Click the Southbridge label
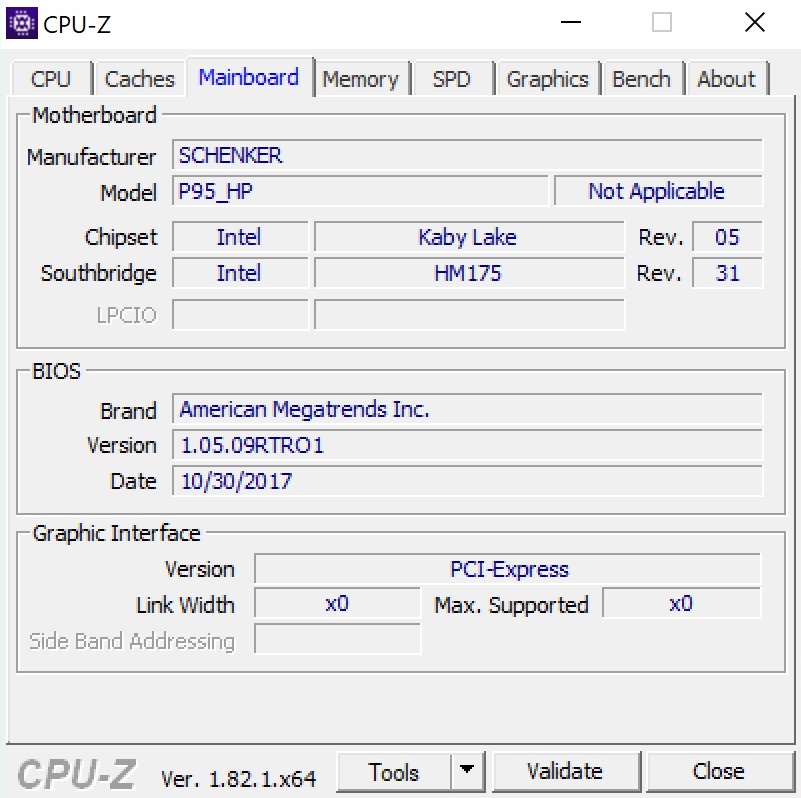The width and height of the screenshot is (801, 798). pyautogui.click(x=99, y=273)
